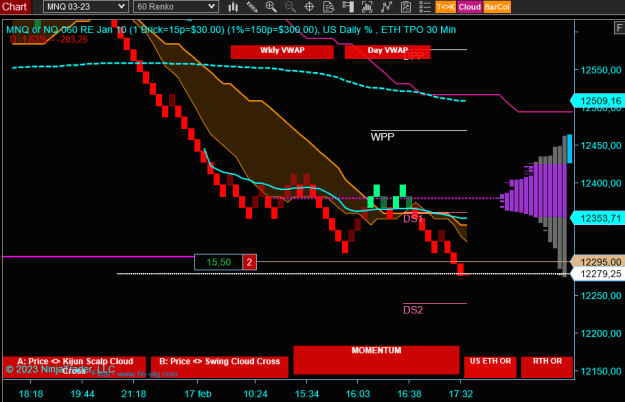625x402 pixels.
Task: Click the 10:24 time axis label
Action: [x=255, y=394]
